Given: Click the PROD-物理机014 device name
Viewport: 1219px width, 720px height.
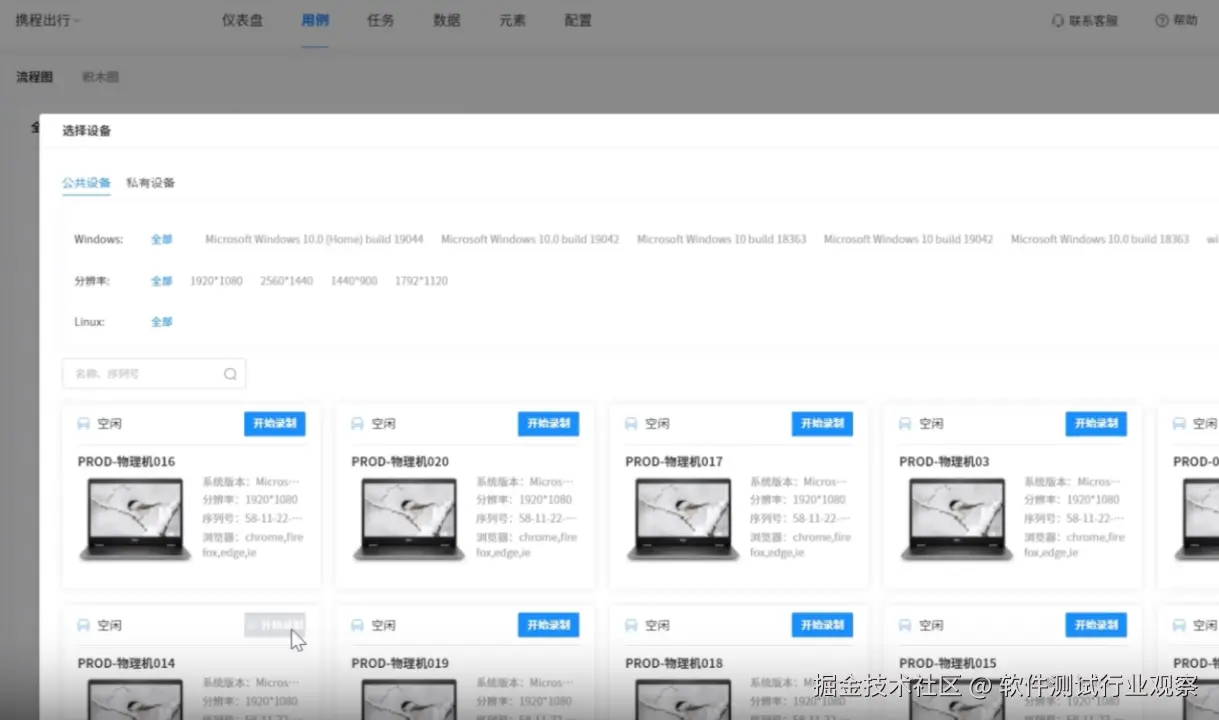Looking at the screenshot, I should coord(126,663).
